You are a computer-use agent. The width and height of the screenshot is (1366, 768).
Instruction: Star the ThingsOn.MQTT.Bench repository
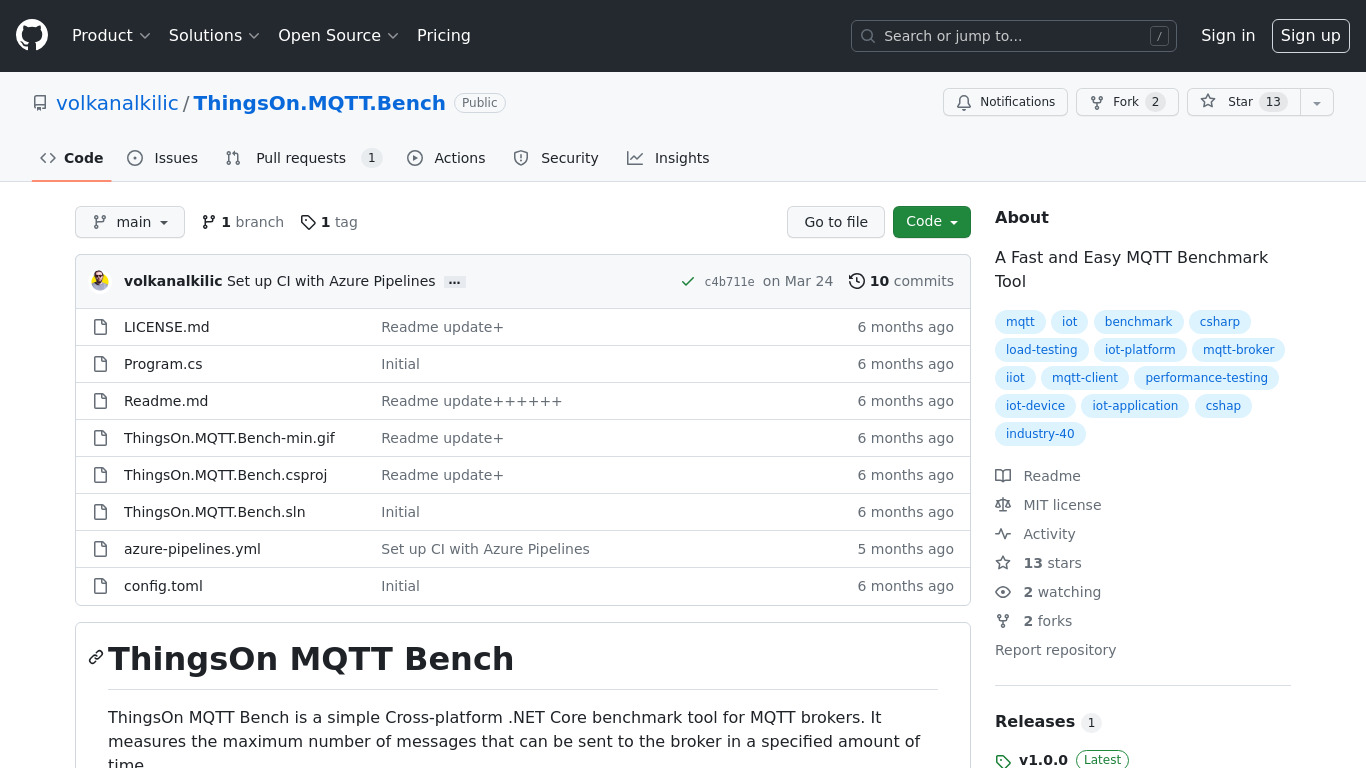click(1243, 102)
